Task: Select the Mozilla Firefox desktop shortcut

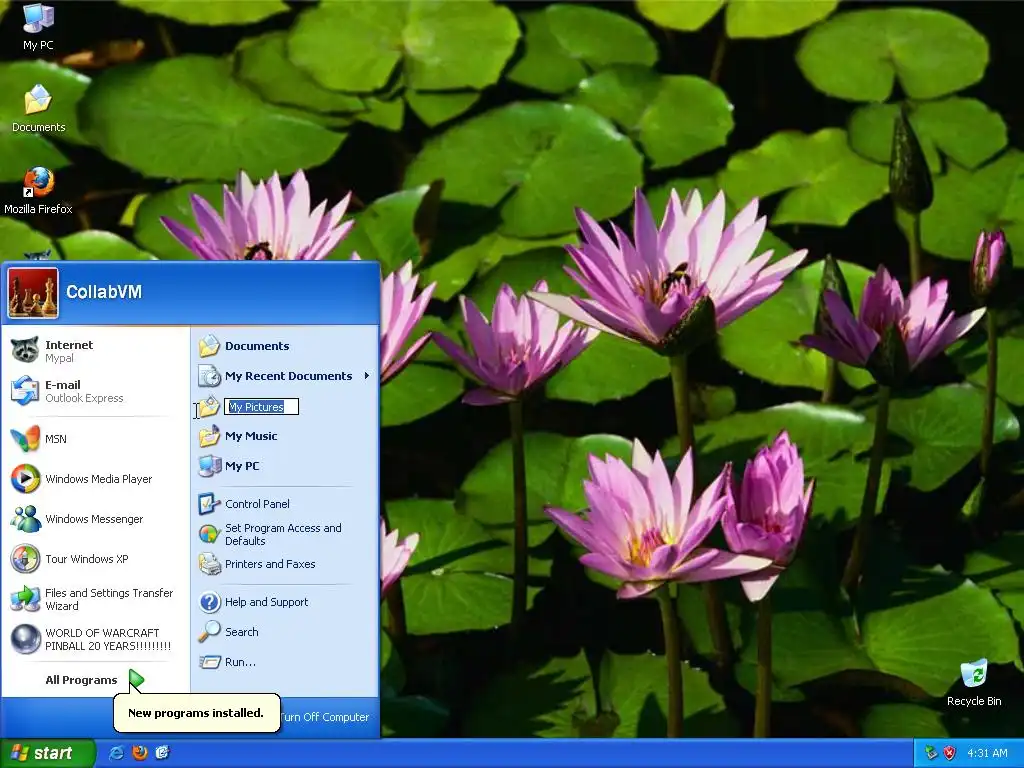Action: point(38,191)
